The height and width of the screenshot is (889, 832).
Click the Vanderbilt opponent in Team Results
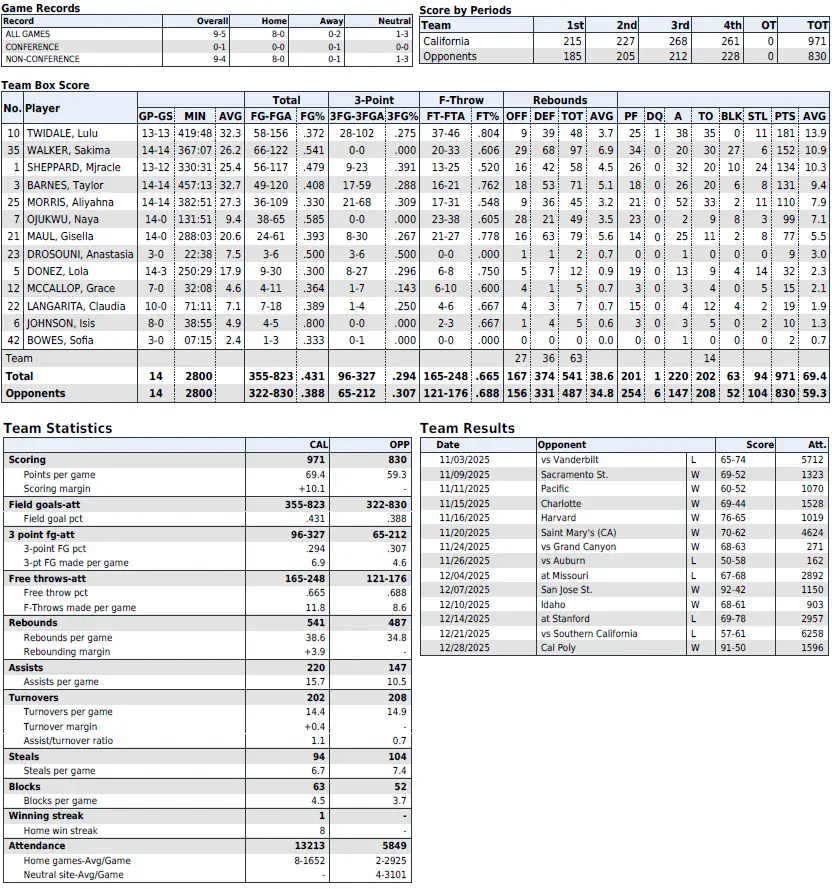pos(561,460)
